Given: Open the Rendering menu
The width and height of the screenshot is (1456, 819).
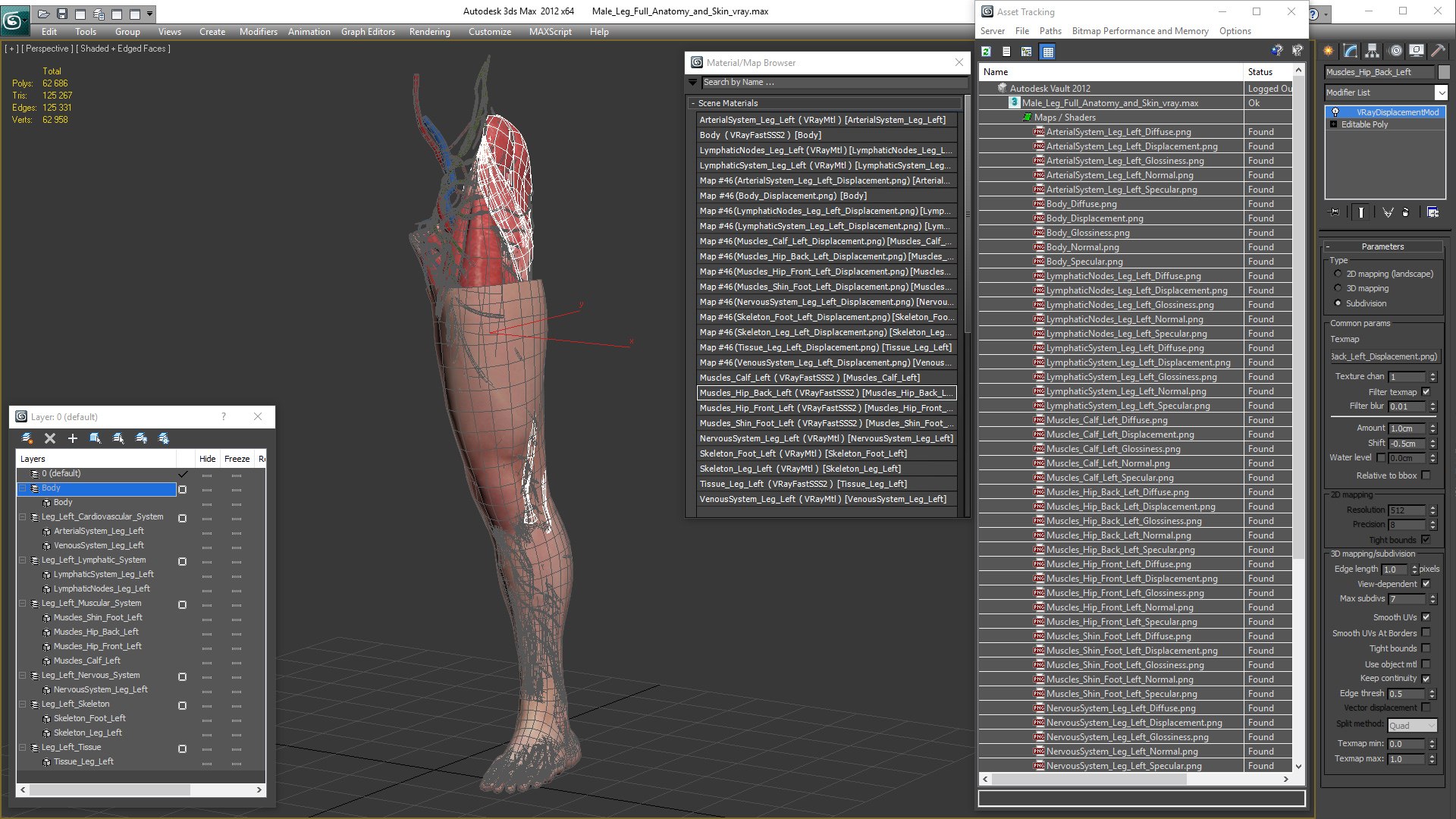Looking at the screenshot, I should 429,32.
